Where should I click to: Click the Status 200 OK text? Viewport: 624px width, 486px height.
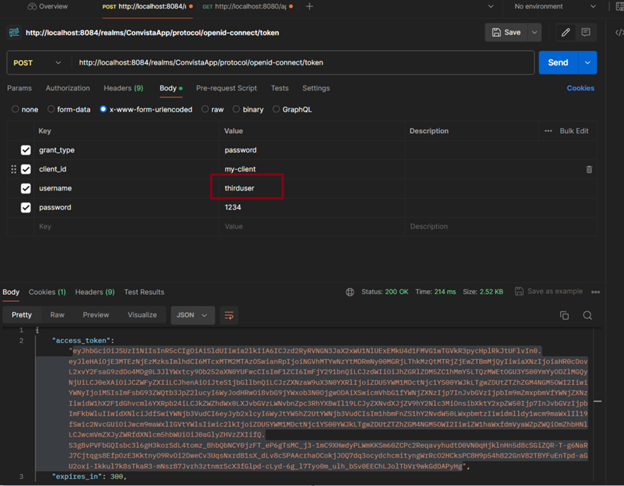pyautogui.click(x=384, y=292)
